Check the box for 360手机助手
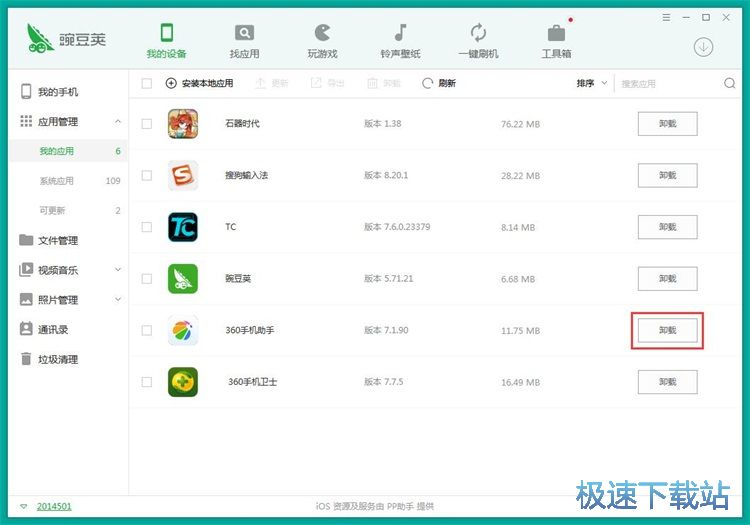The height and width of the screenshot is (525, 750). [x=147, y=330]
